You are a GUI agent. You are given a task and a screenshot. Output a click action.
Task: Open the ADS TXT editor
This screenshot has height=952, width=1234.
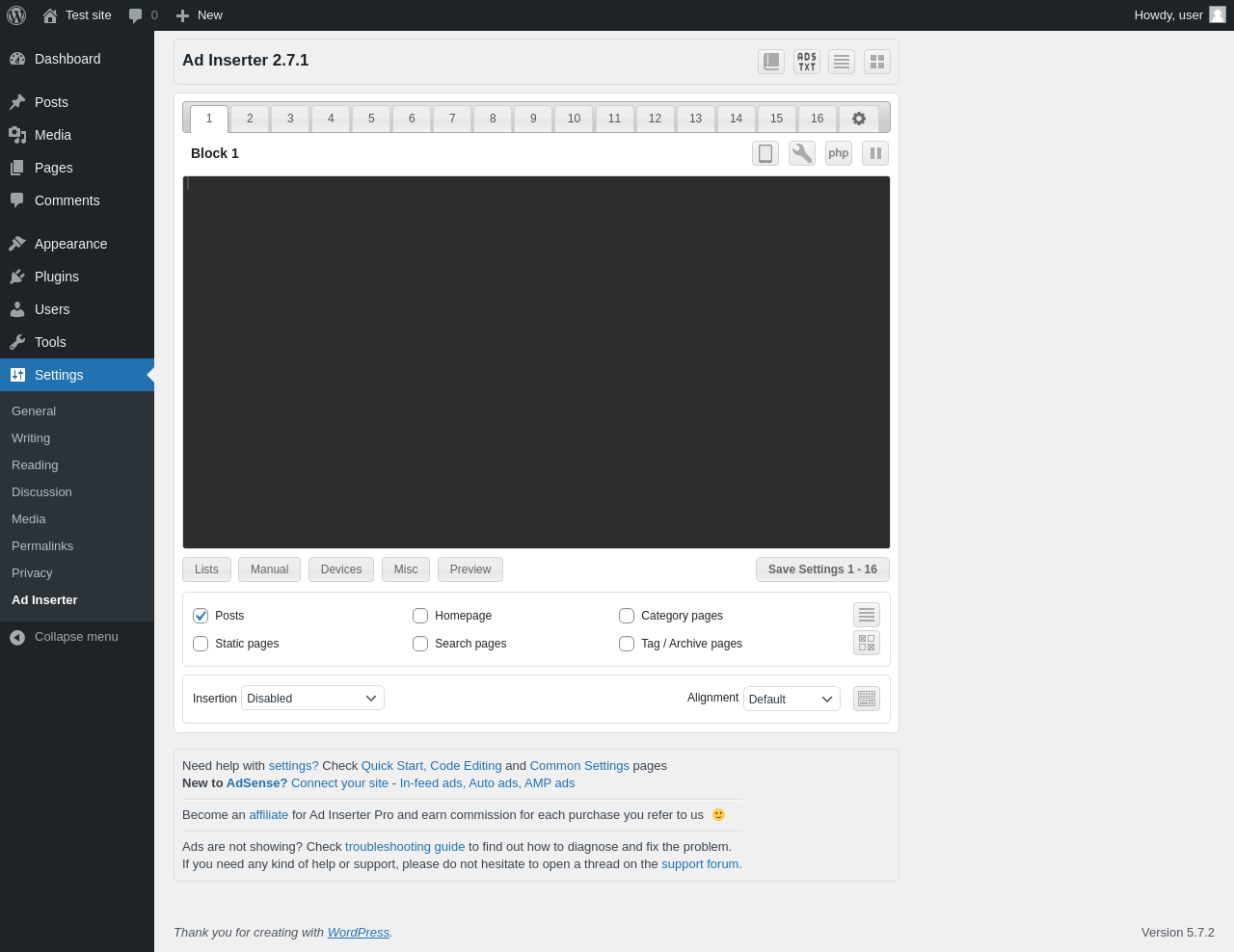[807, 62]
